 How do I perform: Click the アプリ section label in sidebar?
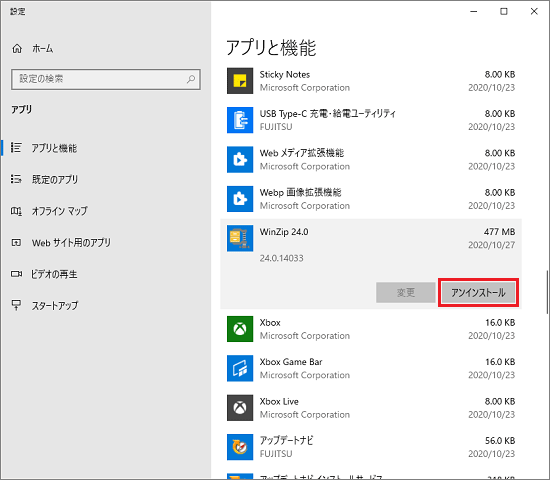point(21,110)
